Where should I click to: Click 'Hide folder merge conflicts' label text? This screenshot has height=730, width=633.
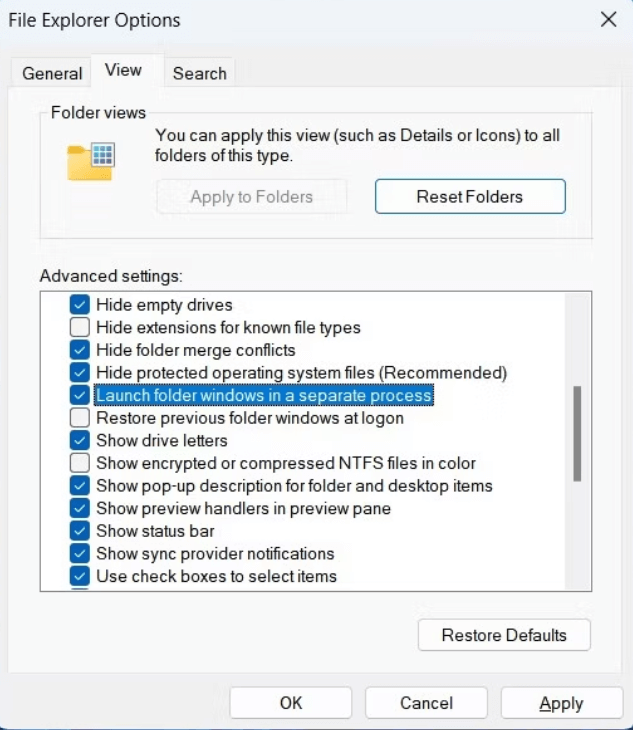coord(196,350)
